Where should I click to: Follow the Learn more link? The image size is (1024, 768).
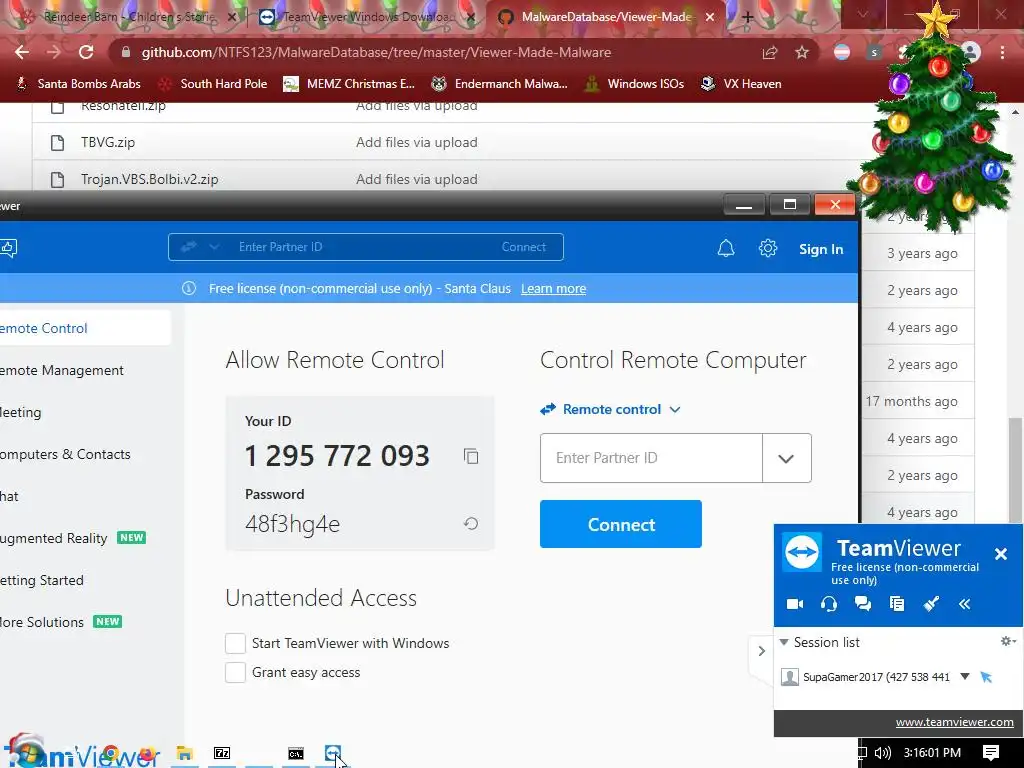[x=553, y=289]
